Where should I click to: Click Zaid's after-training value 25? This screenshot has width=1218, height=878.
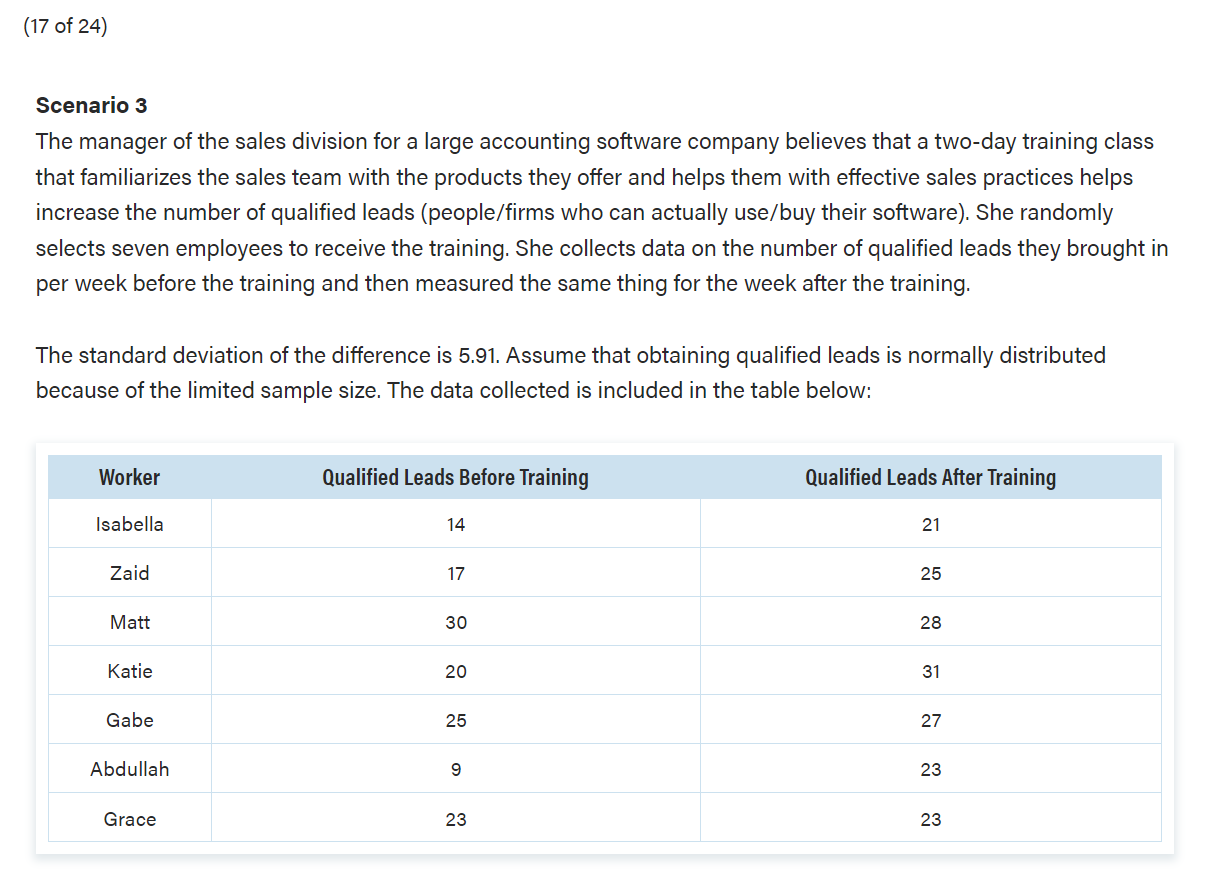click(x=931, y=573)
